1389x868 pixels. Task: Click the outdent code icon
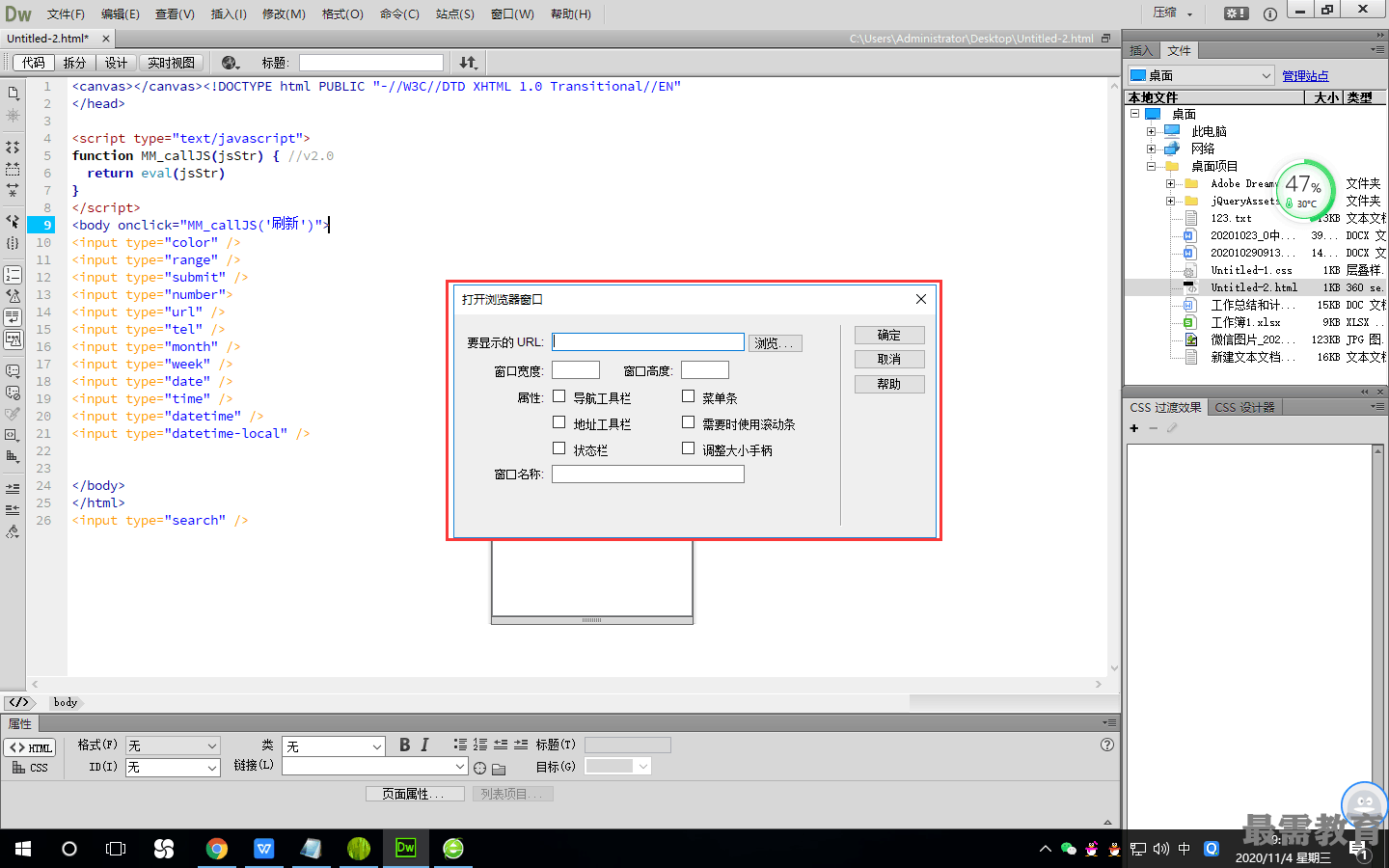(x=13, y=509)
